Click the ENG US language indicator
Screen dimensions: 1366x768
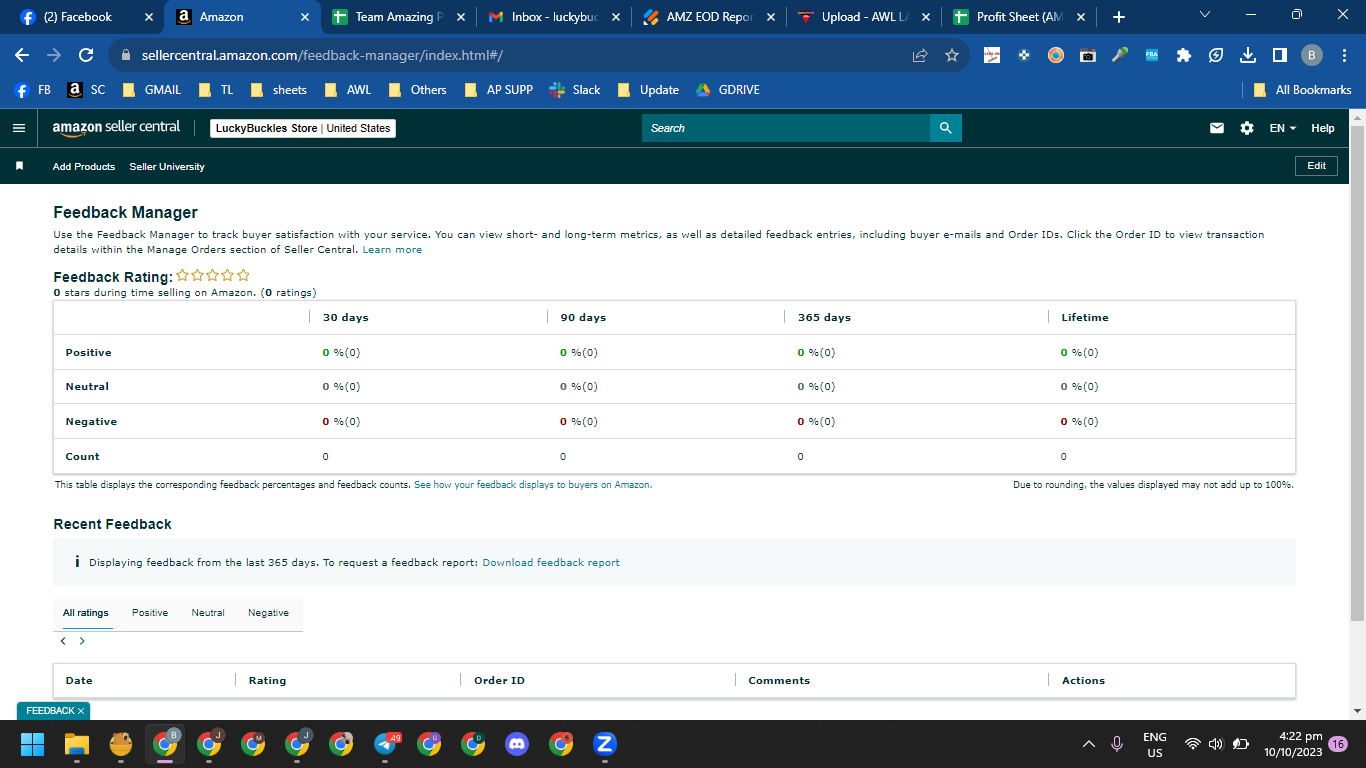pyautogui.click(x=1154, y=745)
